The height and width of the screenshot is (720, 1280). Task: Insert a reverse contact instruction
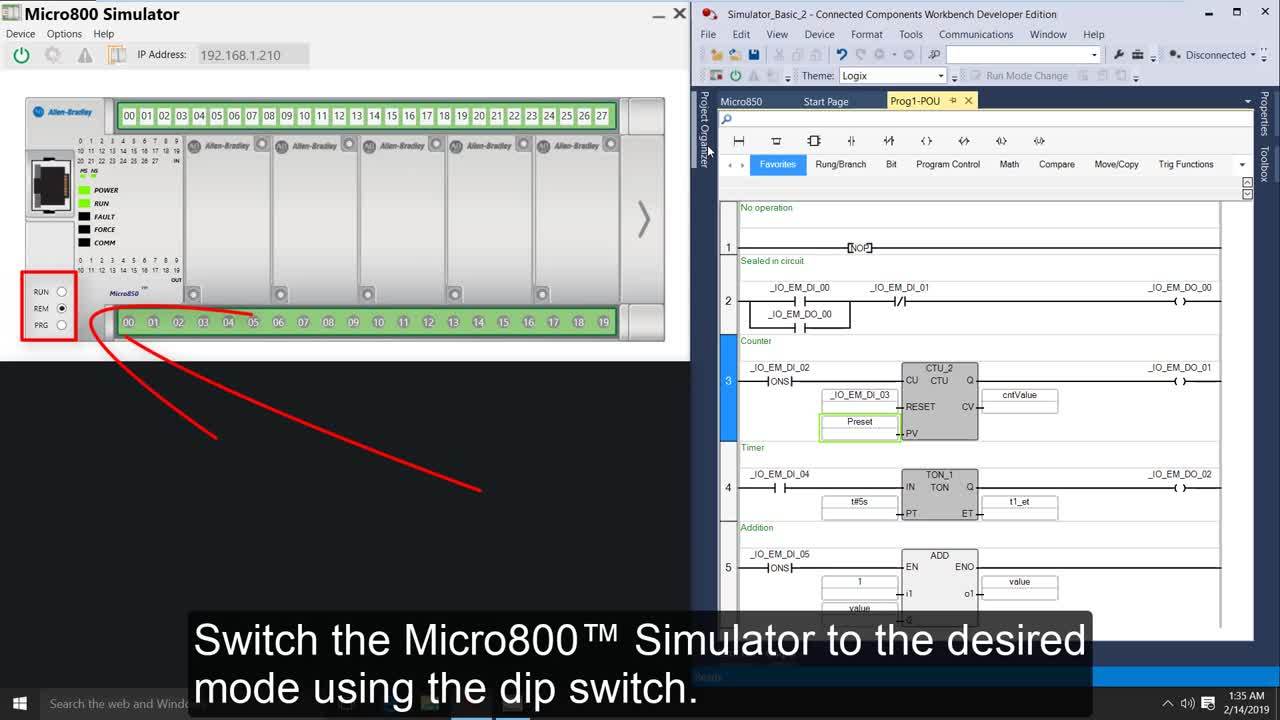click(x=889, y=141)
